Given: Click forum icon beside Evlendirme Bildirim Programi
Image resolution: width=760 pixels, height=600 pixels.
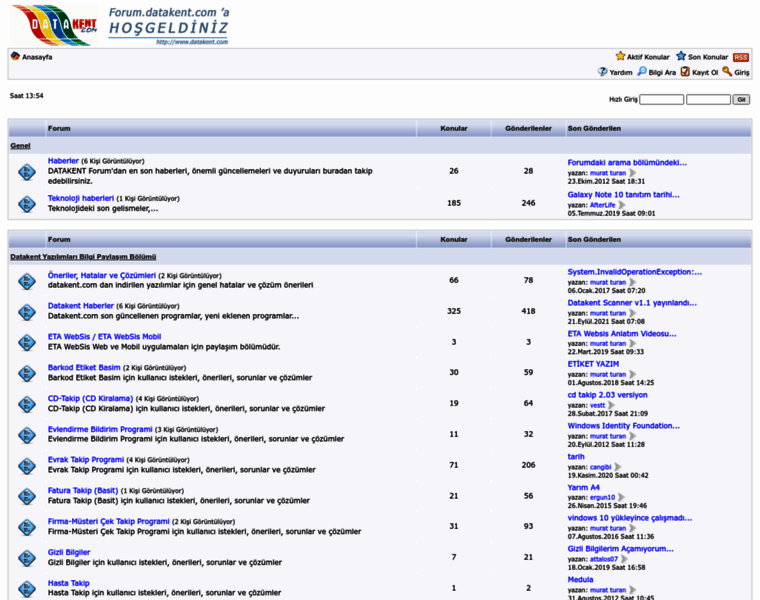Looking at the screenshot, I should click(27, 435).
